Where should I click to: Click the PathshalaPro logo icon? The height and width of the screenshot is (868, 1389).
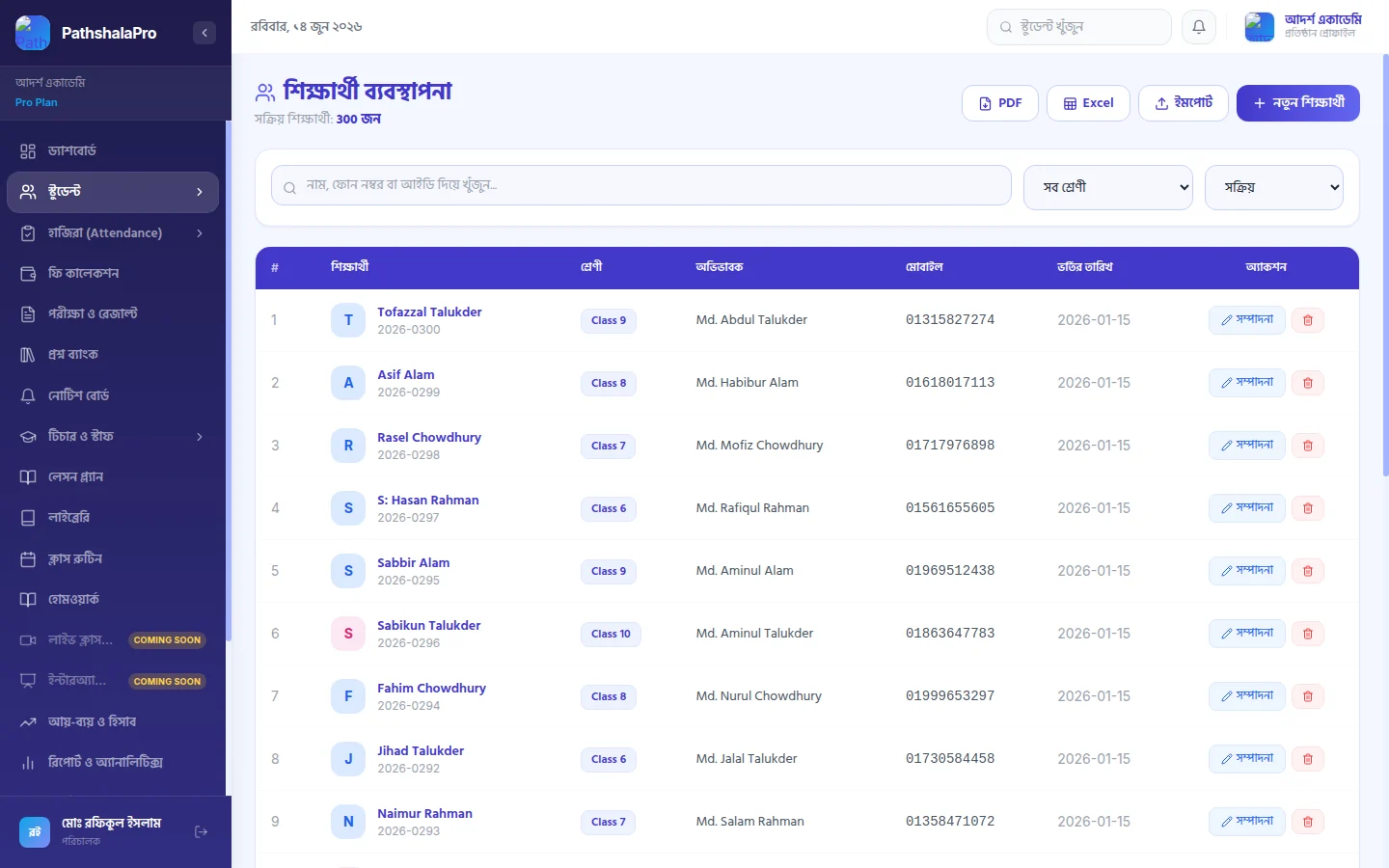click(x=33, y=33)
